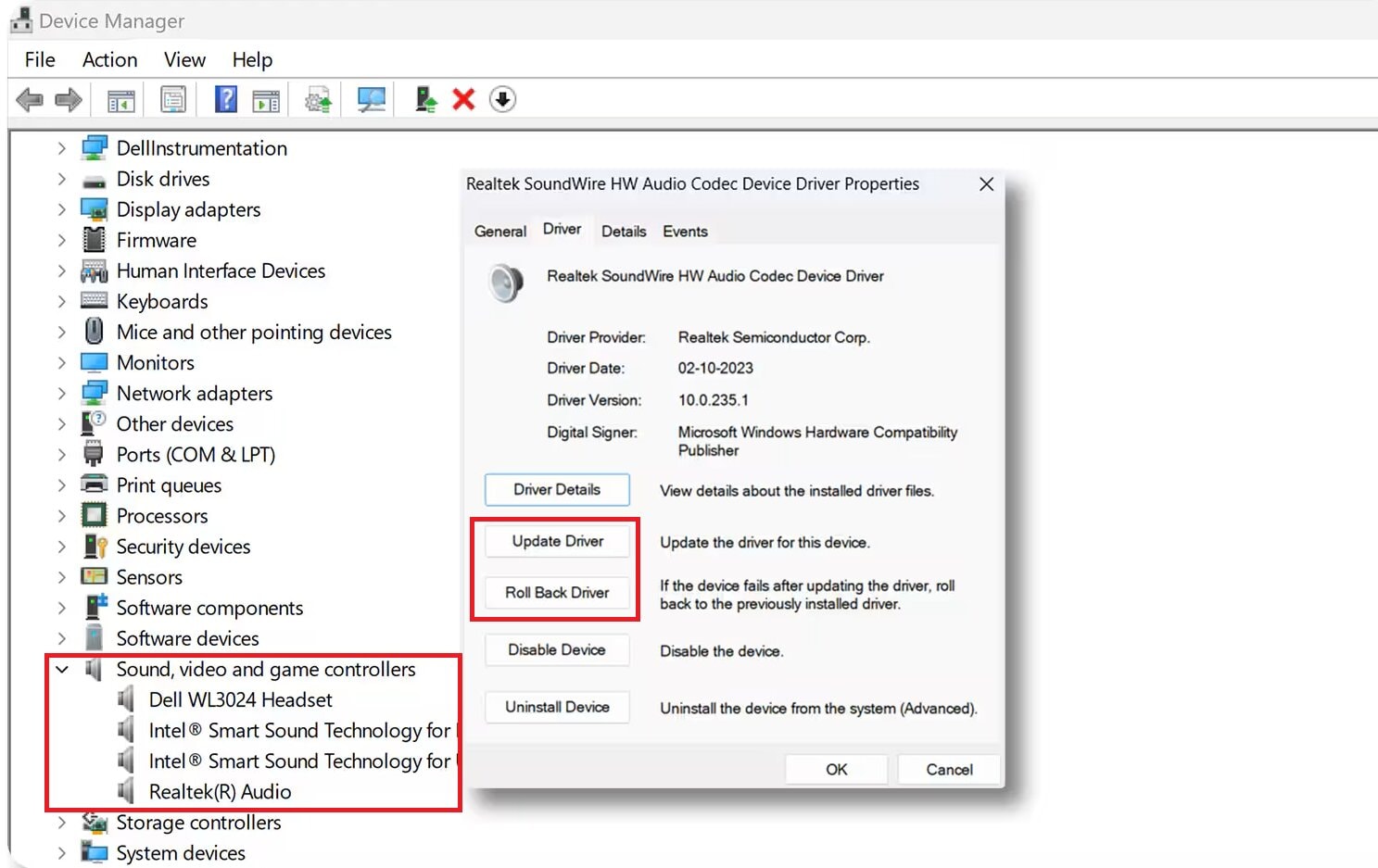Viewport: 1378px width, 868px height.
Task: Click the driver version value 10.0.235.1
Action: tap(714, 400)
